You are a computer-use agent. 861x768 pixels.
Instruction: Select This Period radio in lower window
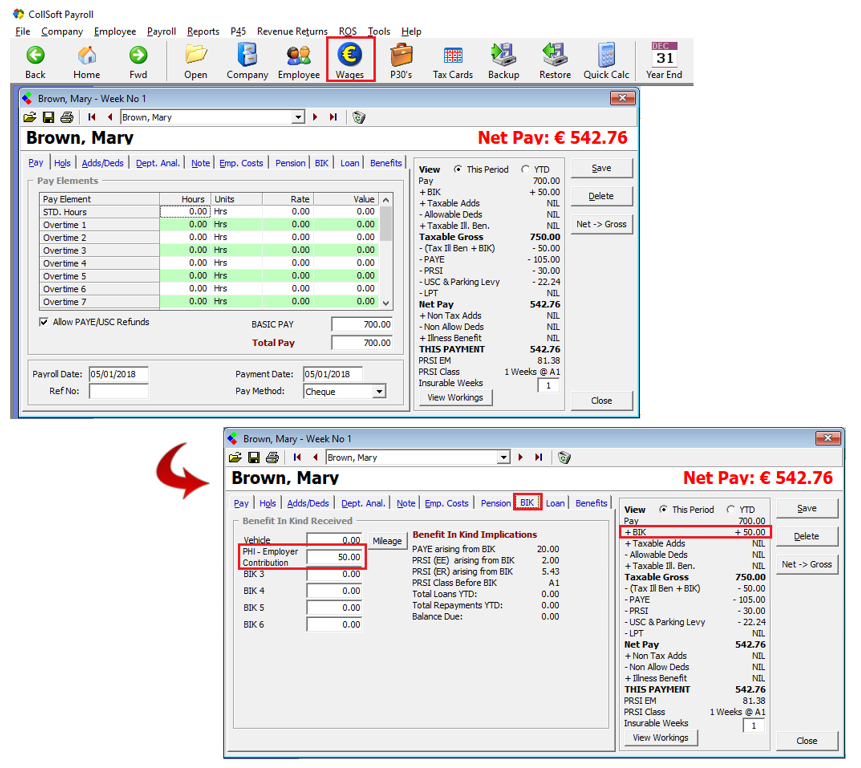[663, 510]
